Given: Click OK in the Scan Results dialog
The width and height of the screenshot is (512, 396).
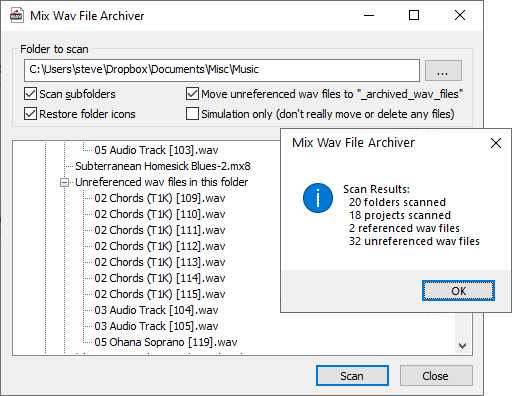Looking at the screenshot, I should click(458, 291).
